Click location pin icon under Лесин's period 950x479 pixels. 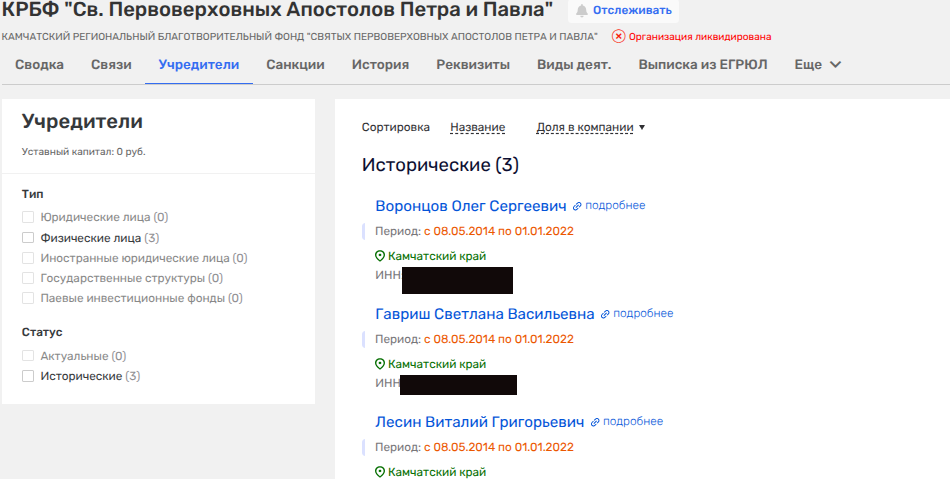click(x=380, y=472)
